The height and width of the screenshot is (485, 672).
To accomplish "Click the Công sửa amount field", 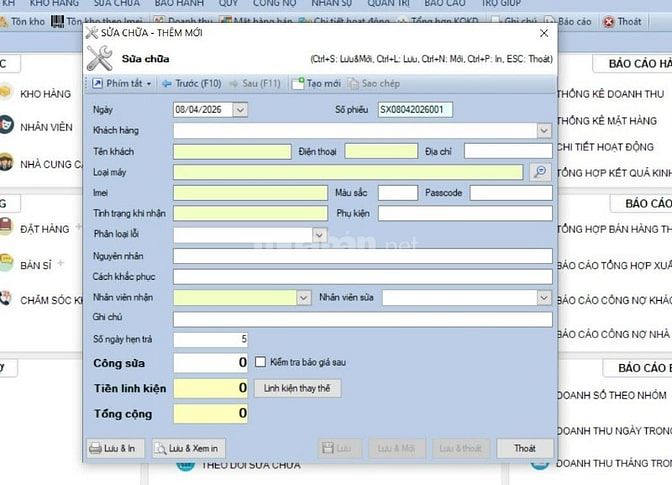I will pos(210,363).
